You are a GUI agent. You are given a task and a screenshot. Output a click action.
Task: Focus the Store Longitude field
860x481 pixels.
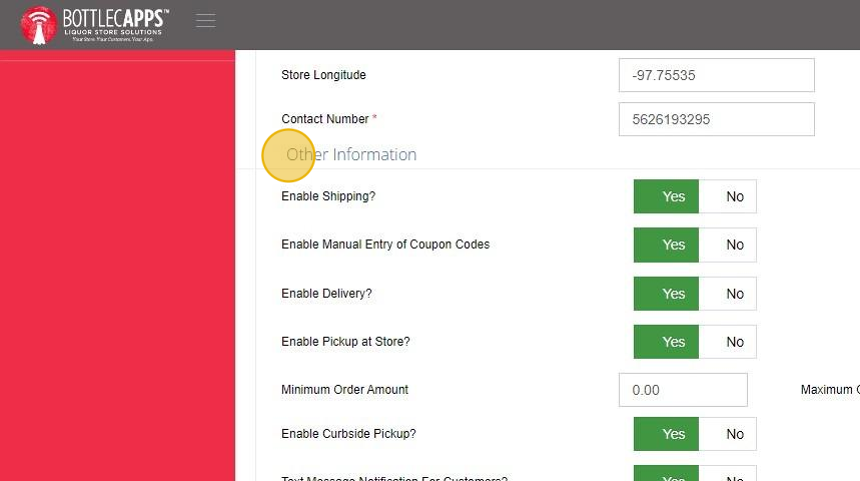pos(716,75)
